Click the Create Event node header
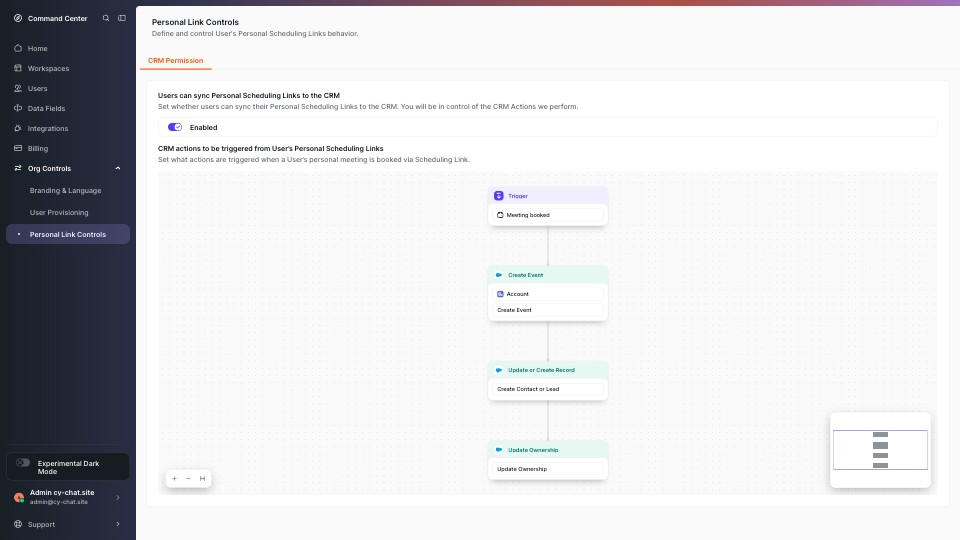The image size is (960, 540). 548,275
